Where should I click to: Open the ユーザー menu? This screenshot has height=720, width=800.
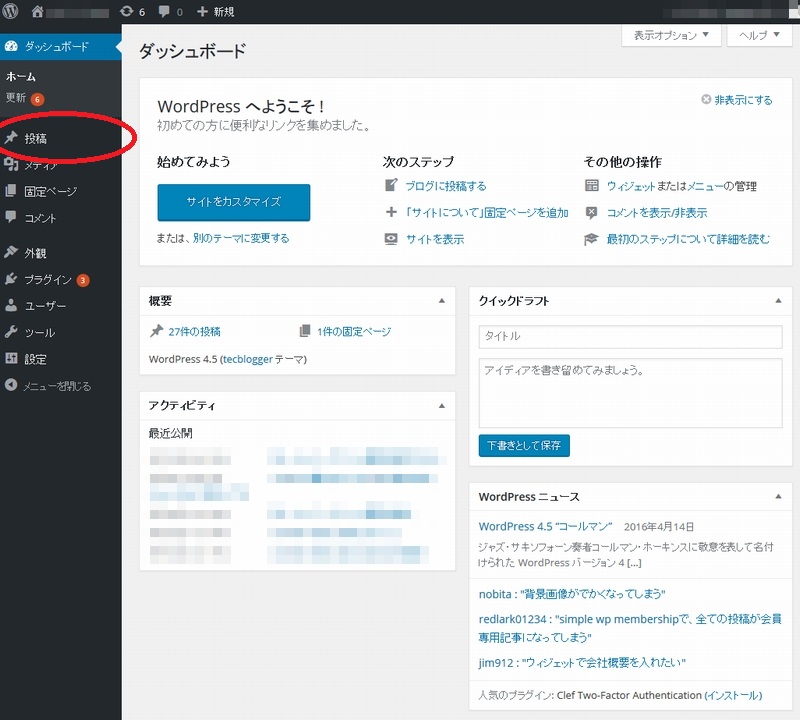(x=61, y=306)
